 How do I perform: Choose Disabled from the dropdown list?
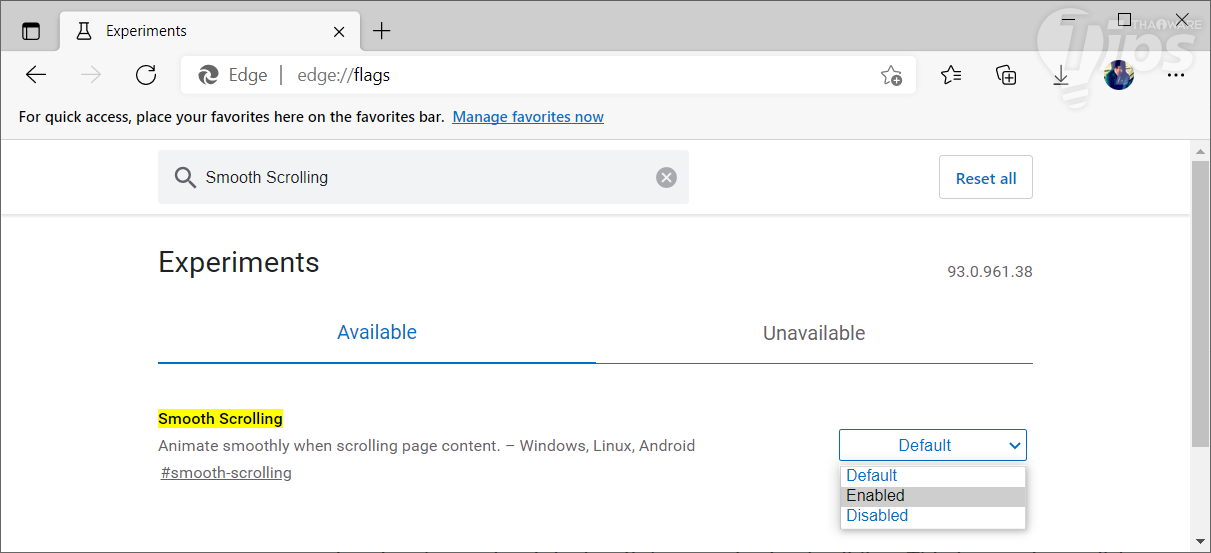pos(932,516)
